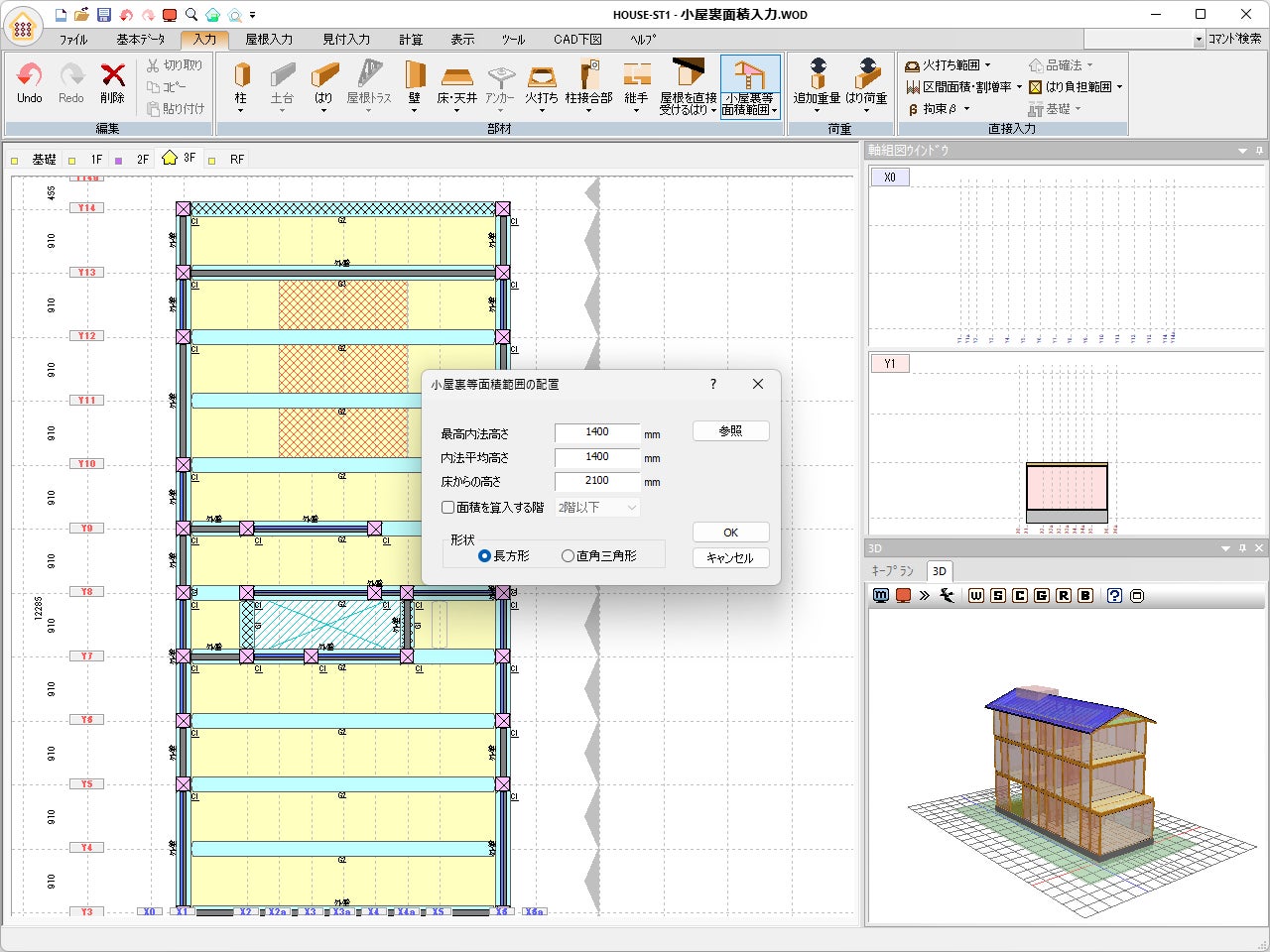The image size is (1270, 952).
Task: Select the 直角三角形 shape radio button
Action: pyautogui.click(x=568, y=556)
